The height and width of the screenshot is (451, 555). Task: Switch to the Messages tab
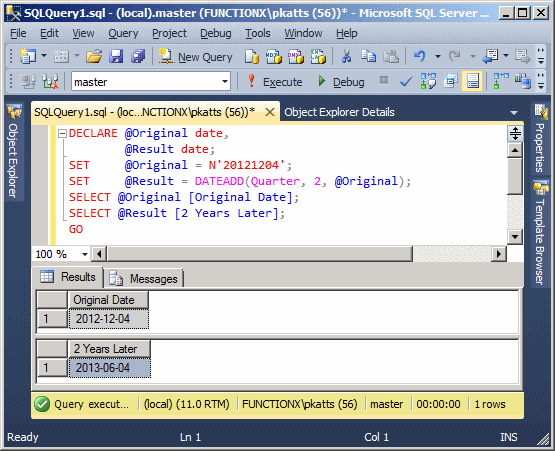point(144,279)
